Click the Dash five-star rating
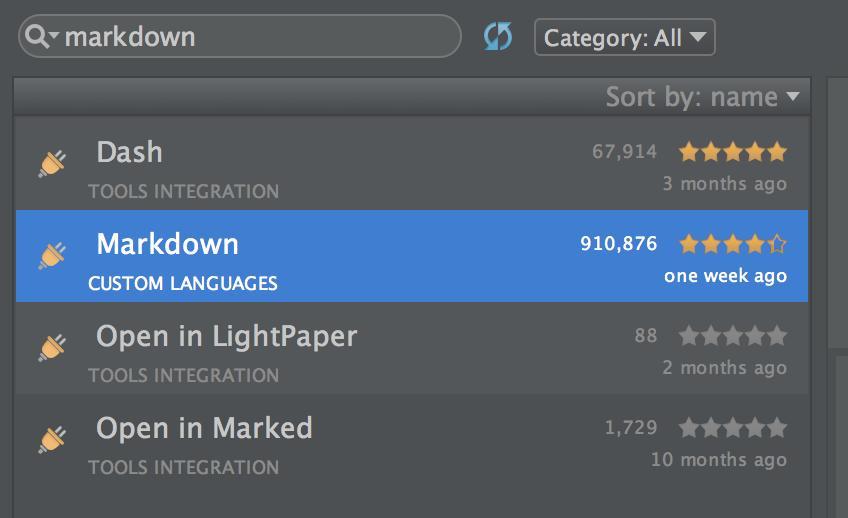848x518 pixels. [x=733, y=152]
